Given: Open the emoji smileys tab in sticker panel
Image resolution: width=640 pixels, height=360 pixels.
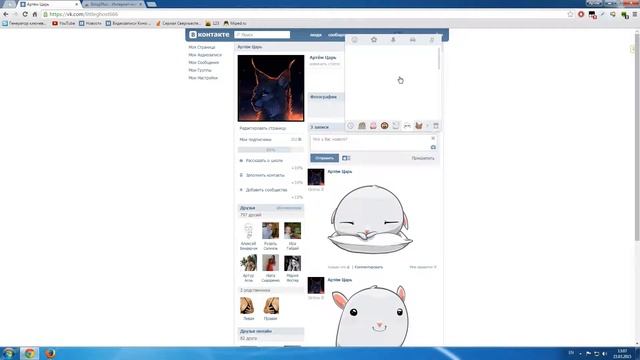Looking at the screenshot, I should coord(354,40).
